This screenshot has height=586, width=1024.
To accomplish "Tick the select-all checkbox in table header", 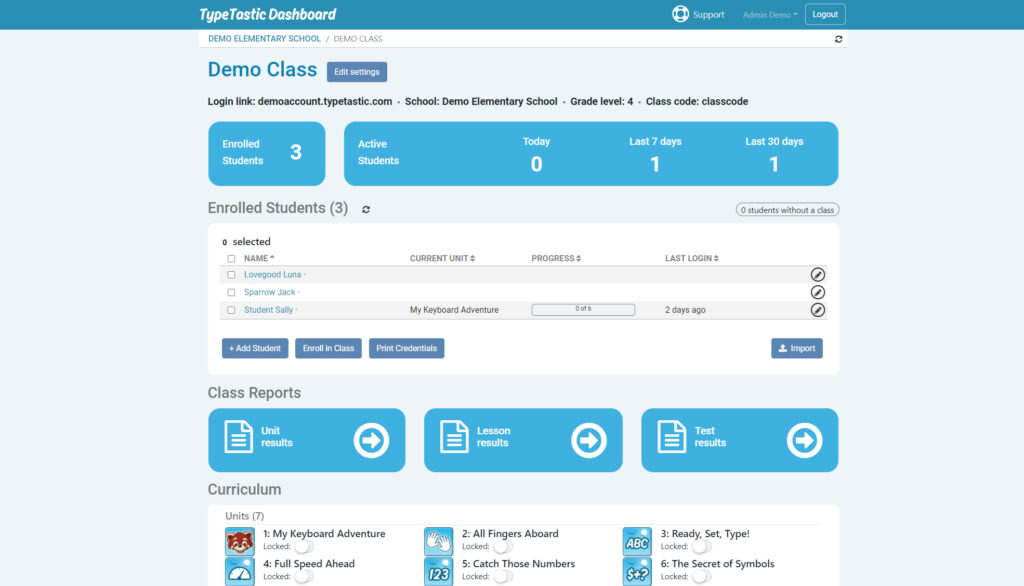I will click(x=231, y=259).
